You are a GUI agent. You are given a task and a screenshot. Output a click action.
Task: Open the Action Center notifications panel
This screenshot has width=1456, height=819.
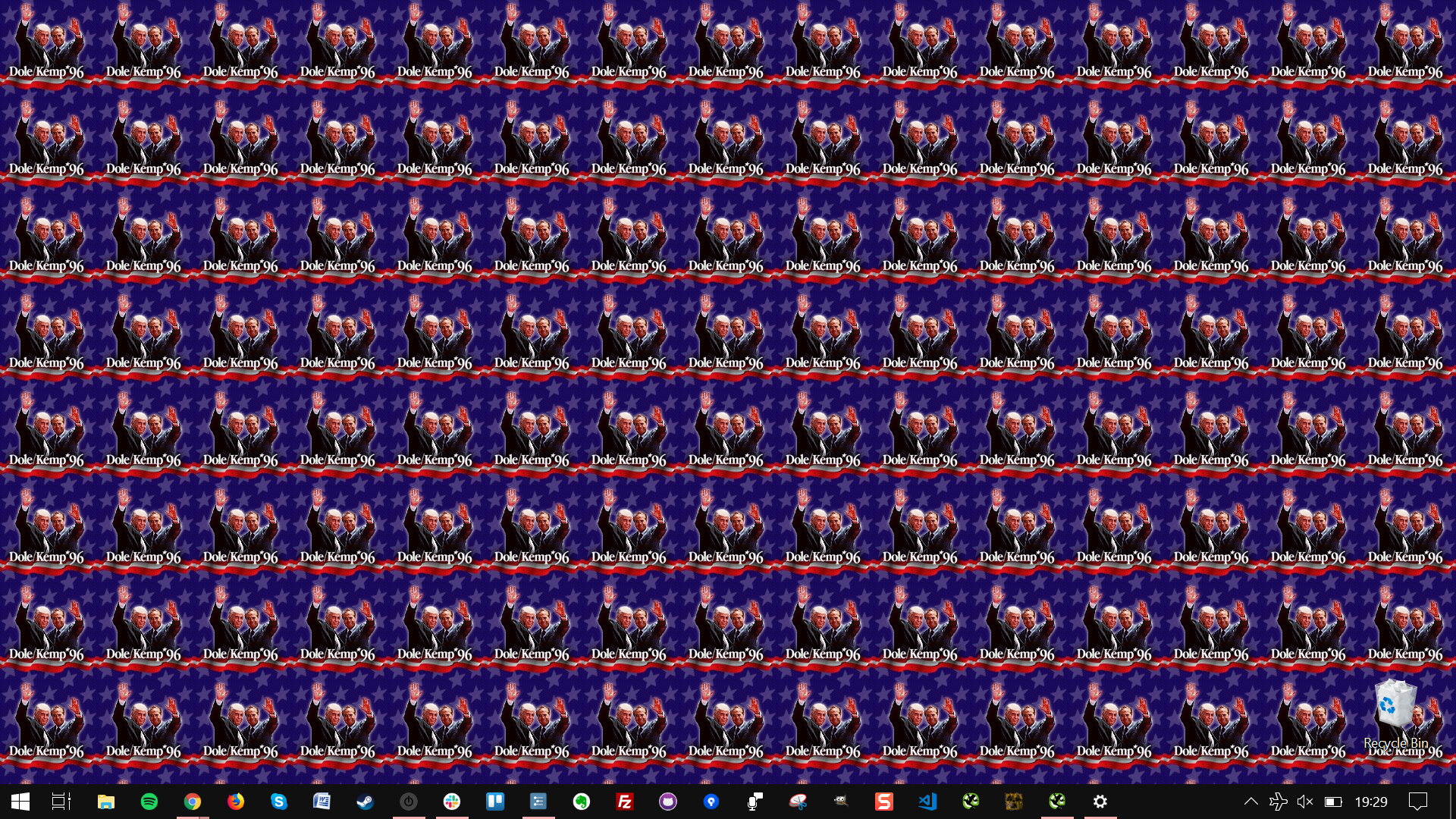click(1417, 802)
